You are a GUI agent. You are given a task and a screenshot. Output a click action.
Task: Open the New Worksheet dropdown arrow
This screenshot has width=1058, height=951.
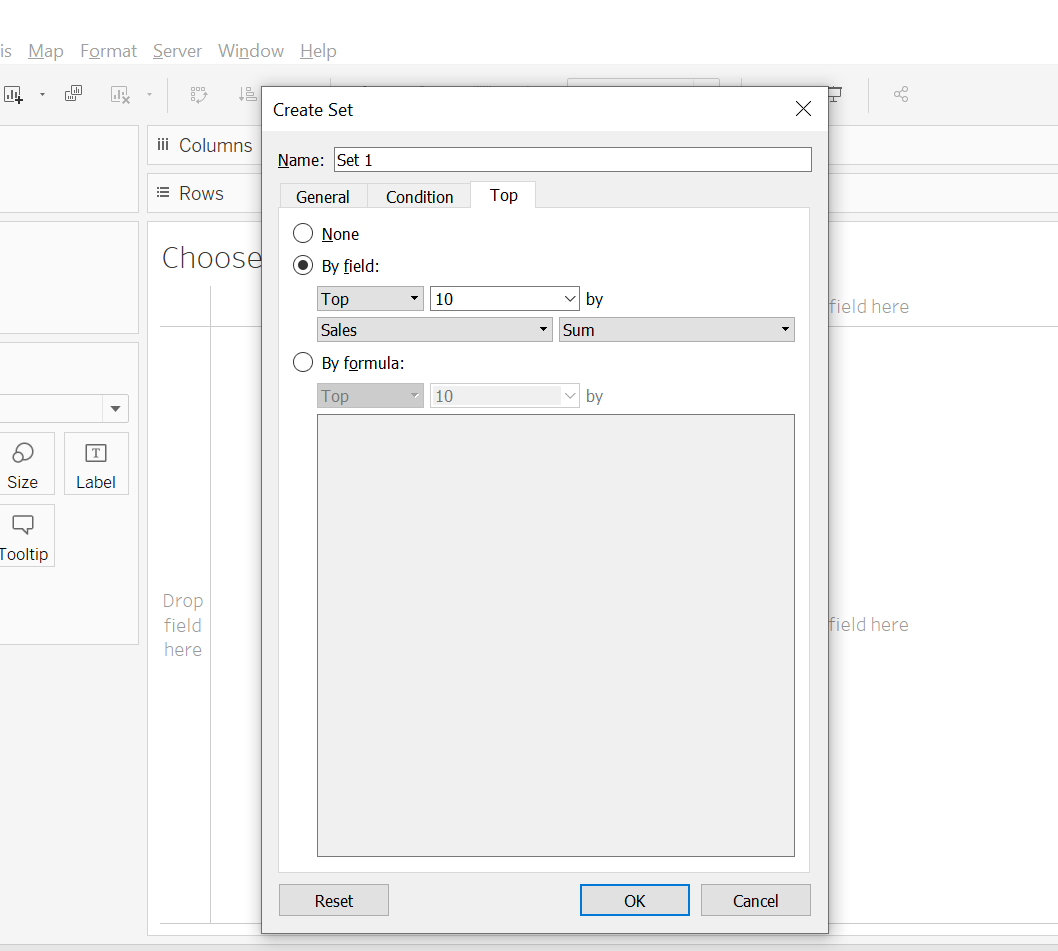pyautogui.click(x=42, y=94)
